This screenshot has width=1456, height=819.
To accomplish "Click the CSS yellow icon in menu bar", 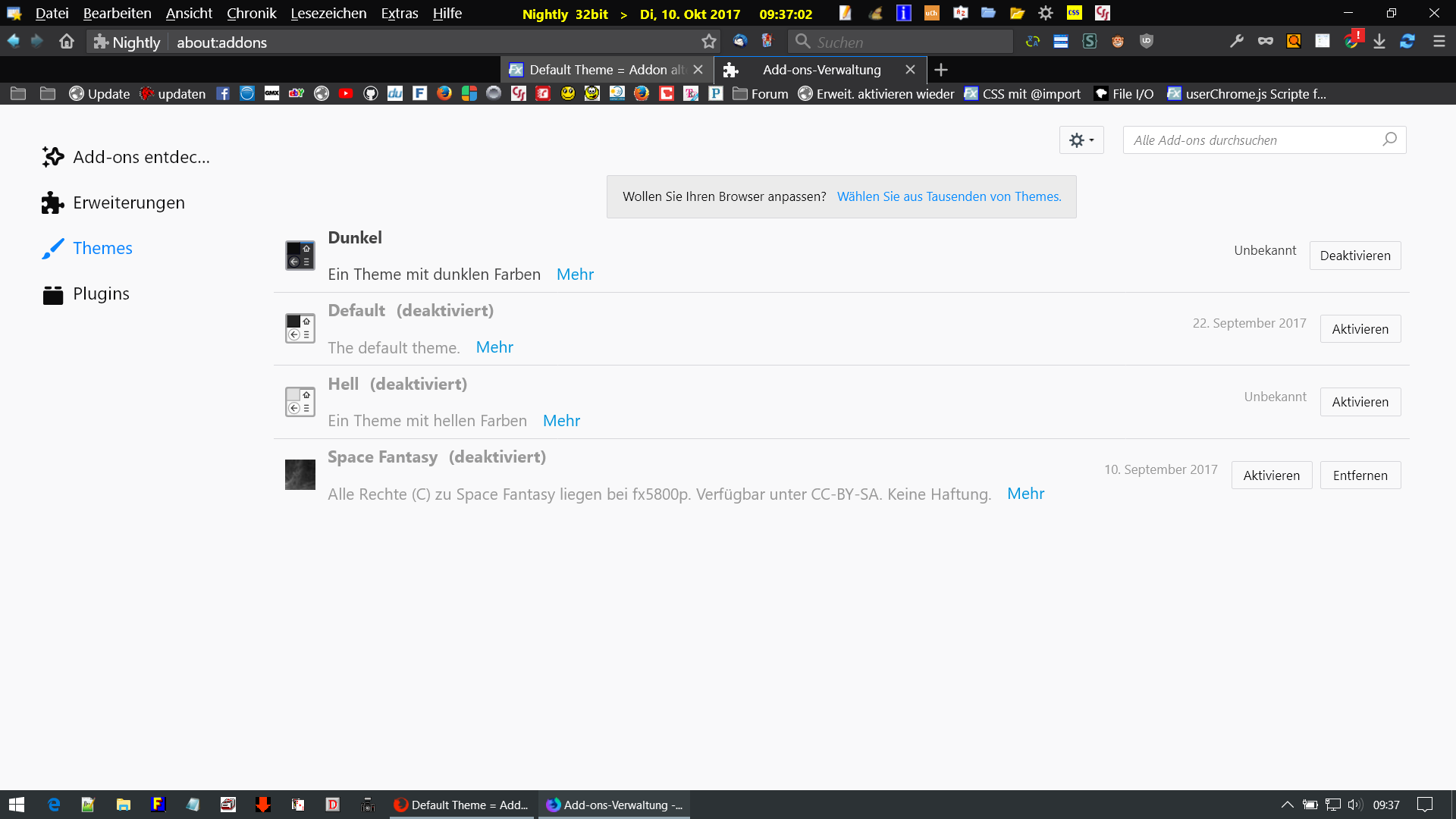I will (x=1074, y=13).
